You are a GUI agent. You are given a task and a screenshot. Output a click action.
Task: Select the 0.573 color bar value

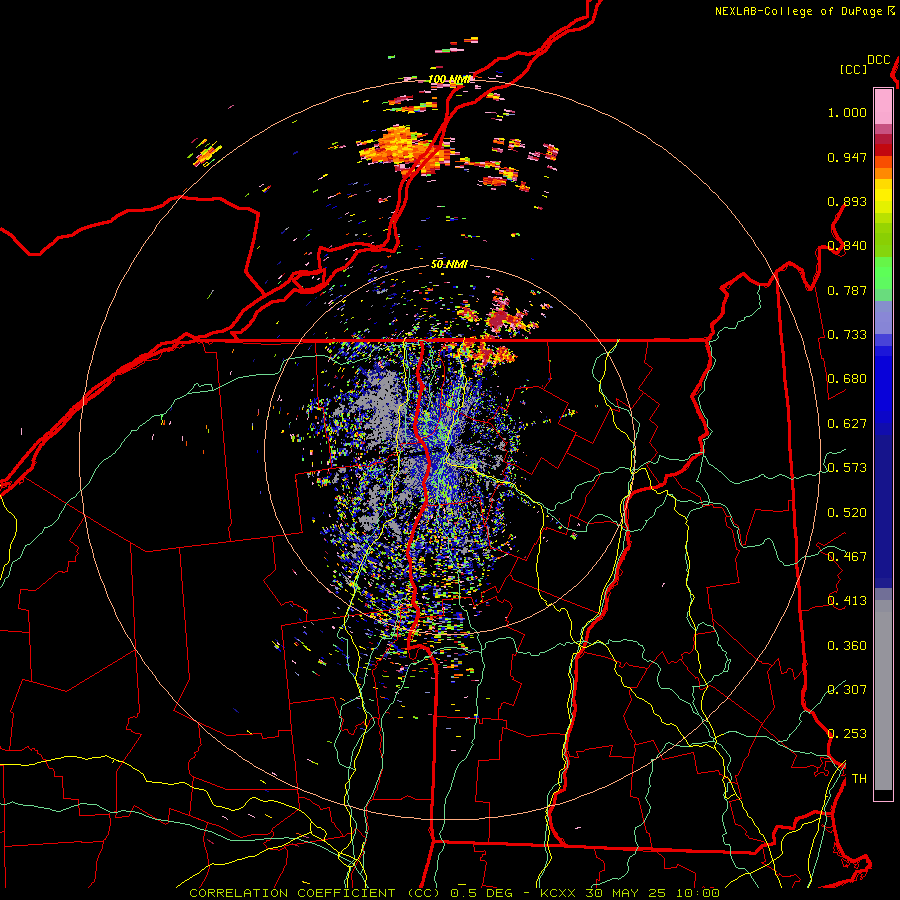(847, 468)
